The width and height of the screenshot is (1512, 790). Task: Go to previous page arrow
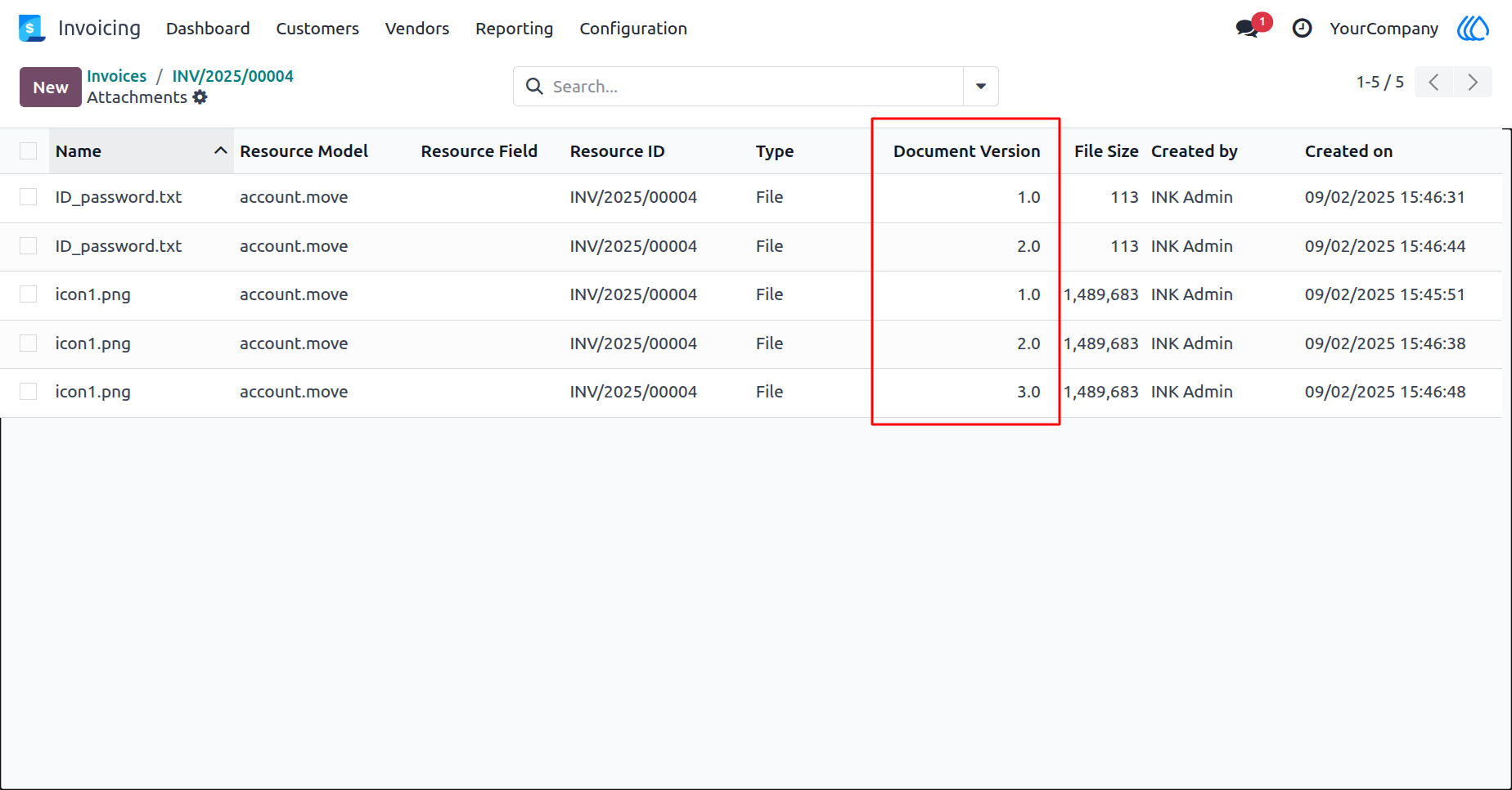point(1433,83)
